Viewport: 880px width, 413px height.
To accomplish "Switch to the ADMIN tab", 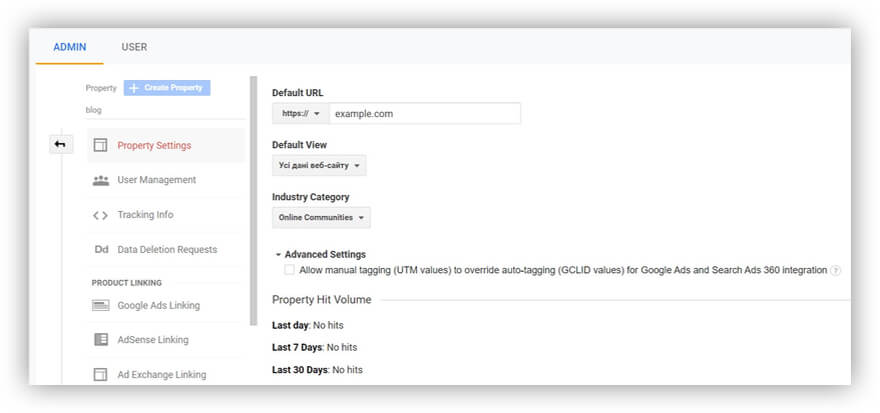I will 70,47.
